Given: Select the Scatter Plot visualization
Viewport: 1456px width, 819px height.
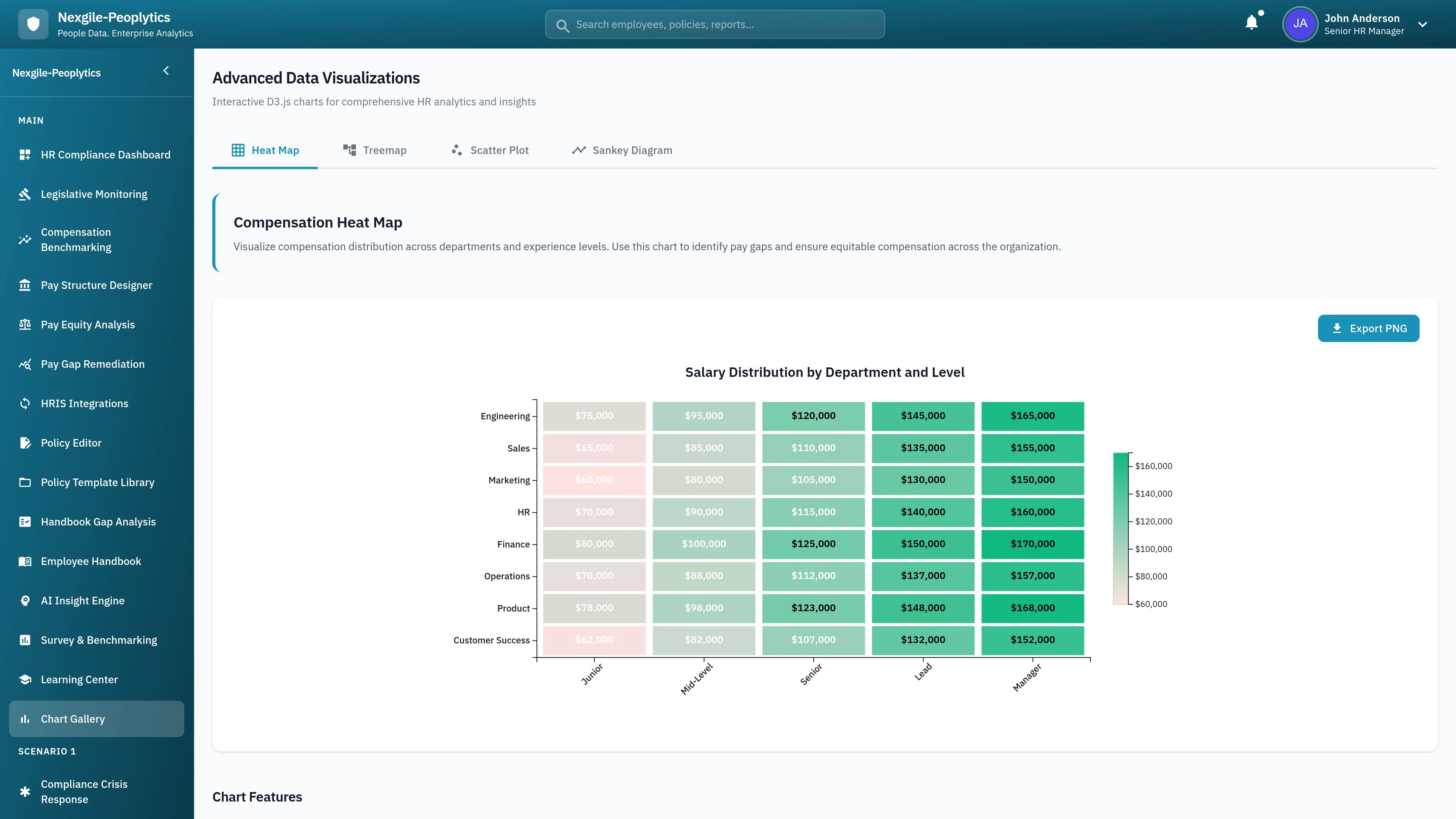Looking at the screenshot, I should click(x=490, y=151).
